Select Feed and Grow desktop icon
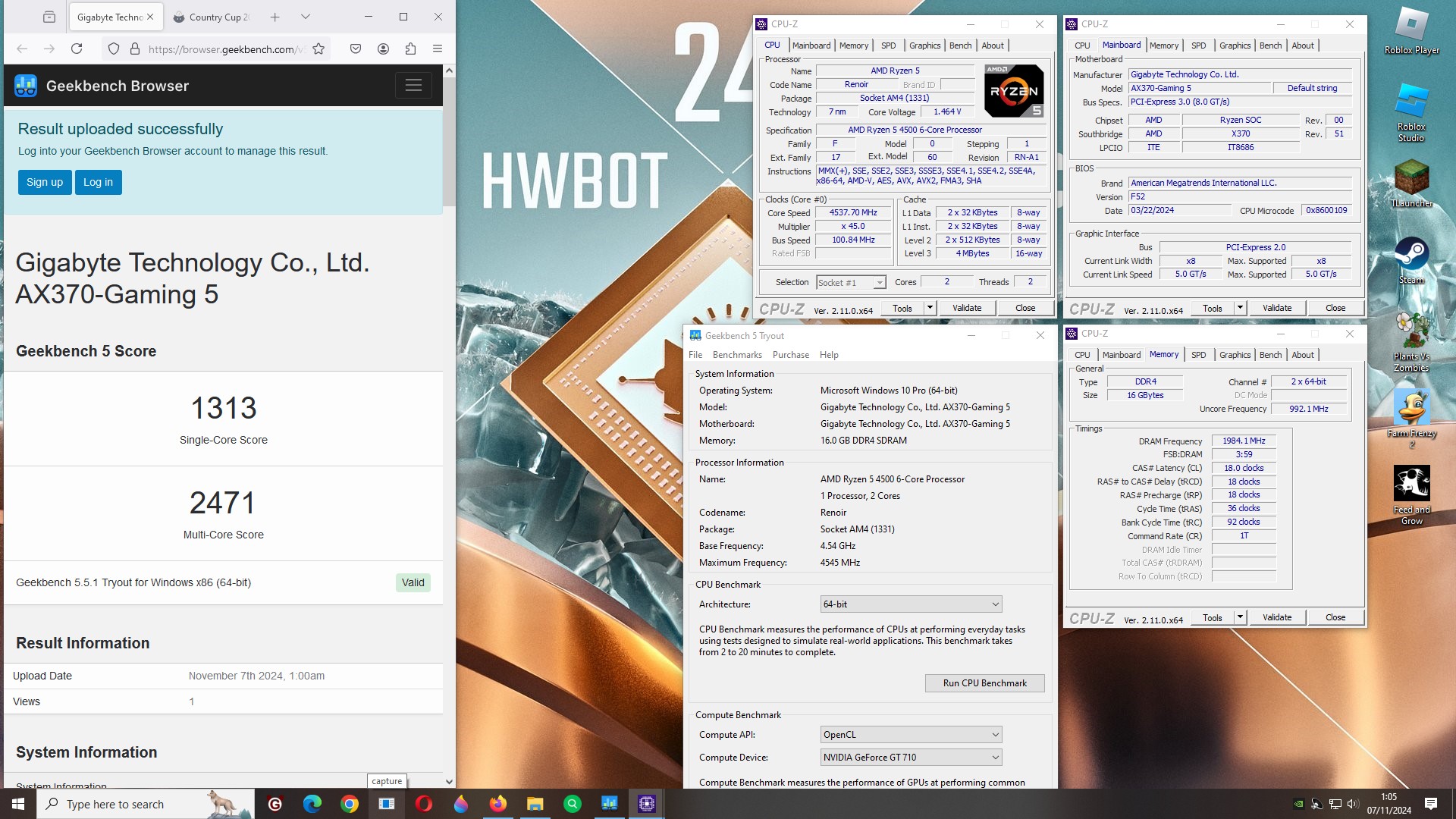This screenshot has height=819, width=1456. 1411,495
